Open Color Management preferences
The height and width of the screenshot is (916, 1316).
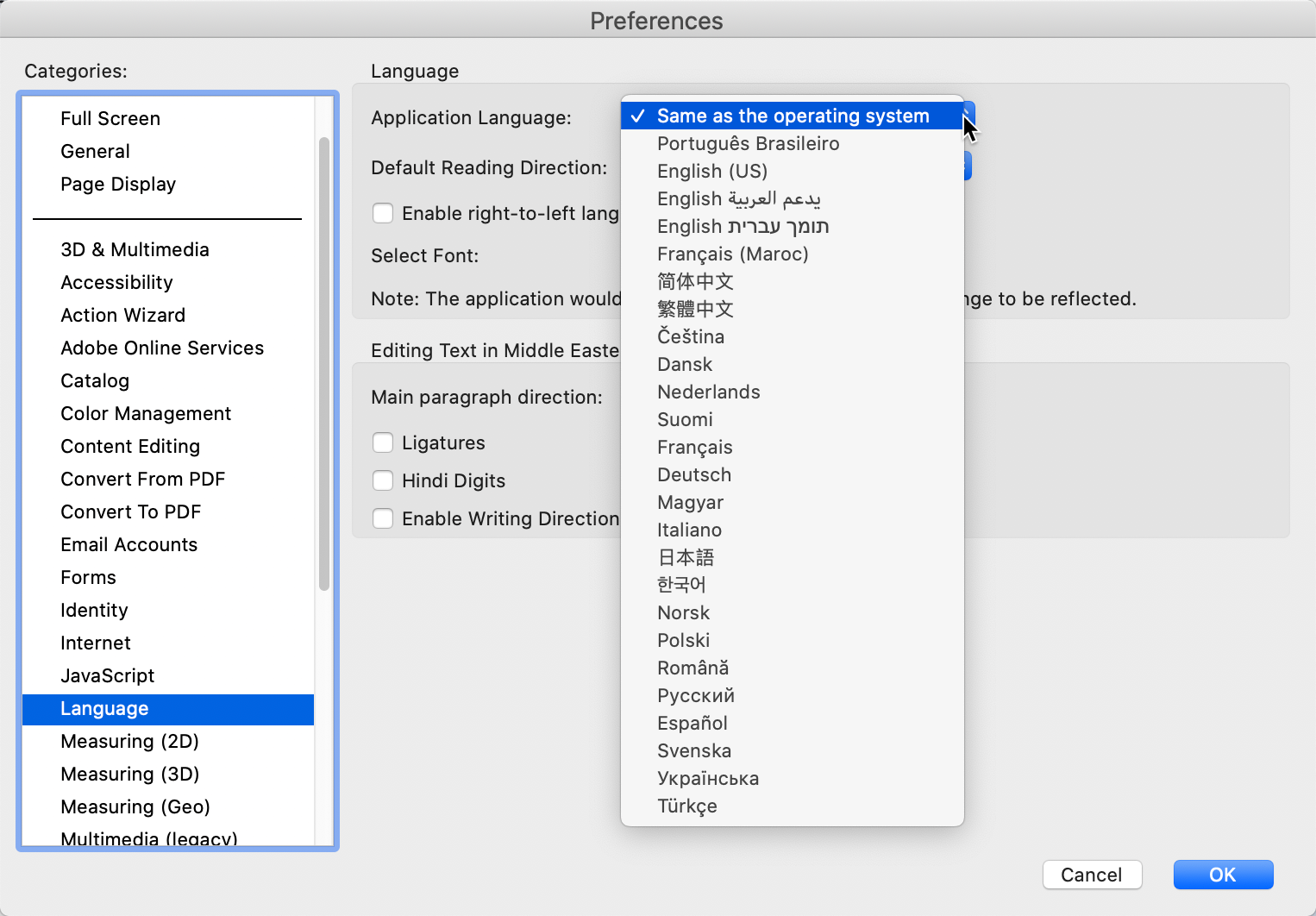(x=146, y=413)
